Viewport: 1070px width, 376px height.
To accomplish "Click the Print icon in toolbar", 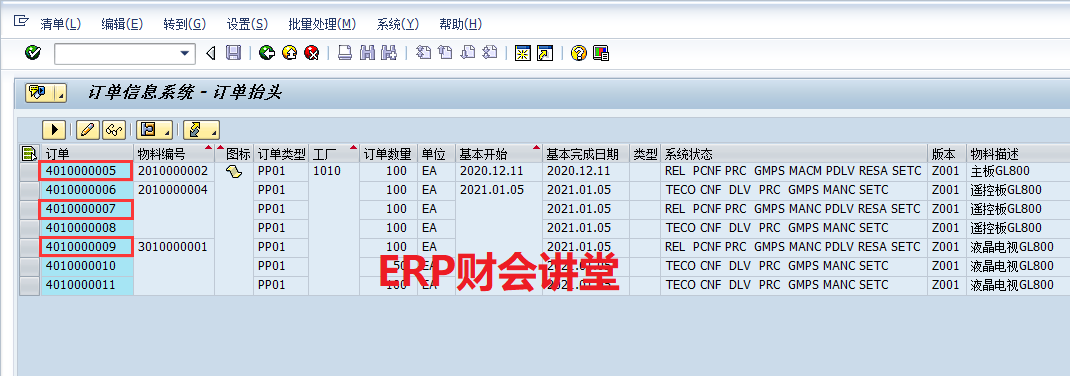I will 345,53.
